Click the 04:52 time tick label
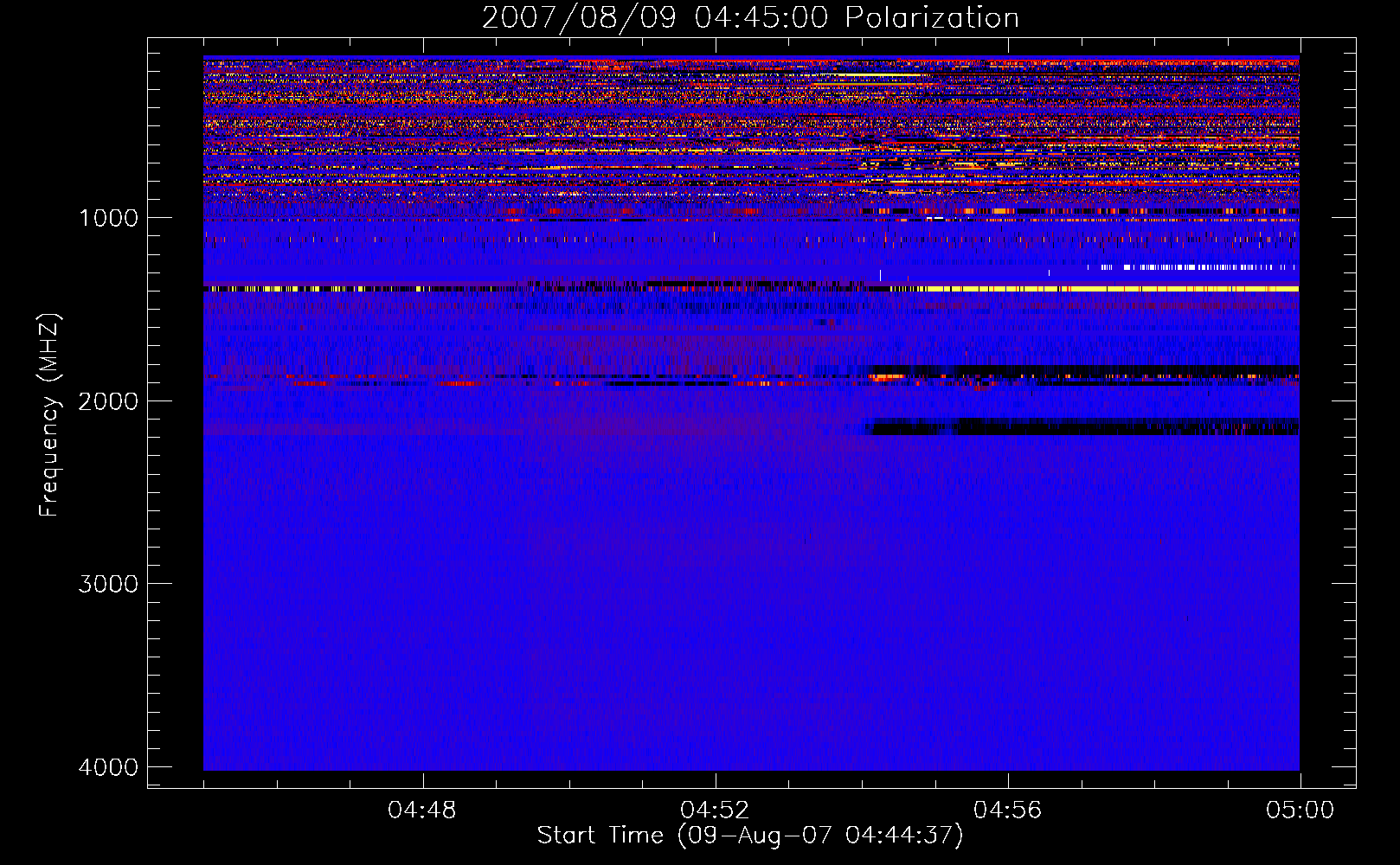Screen dimensions: 1400x865 click(x=716, y=811)
